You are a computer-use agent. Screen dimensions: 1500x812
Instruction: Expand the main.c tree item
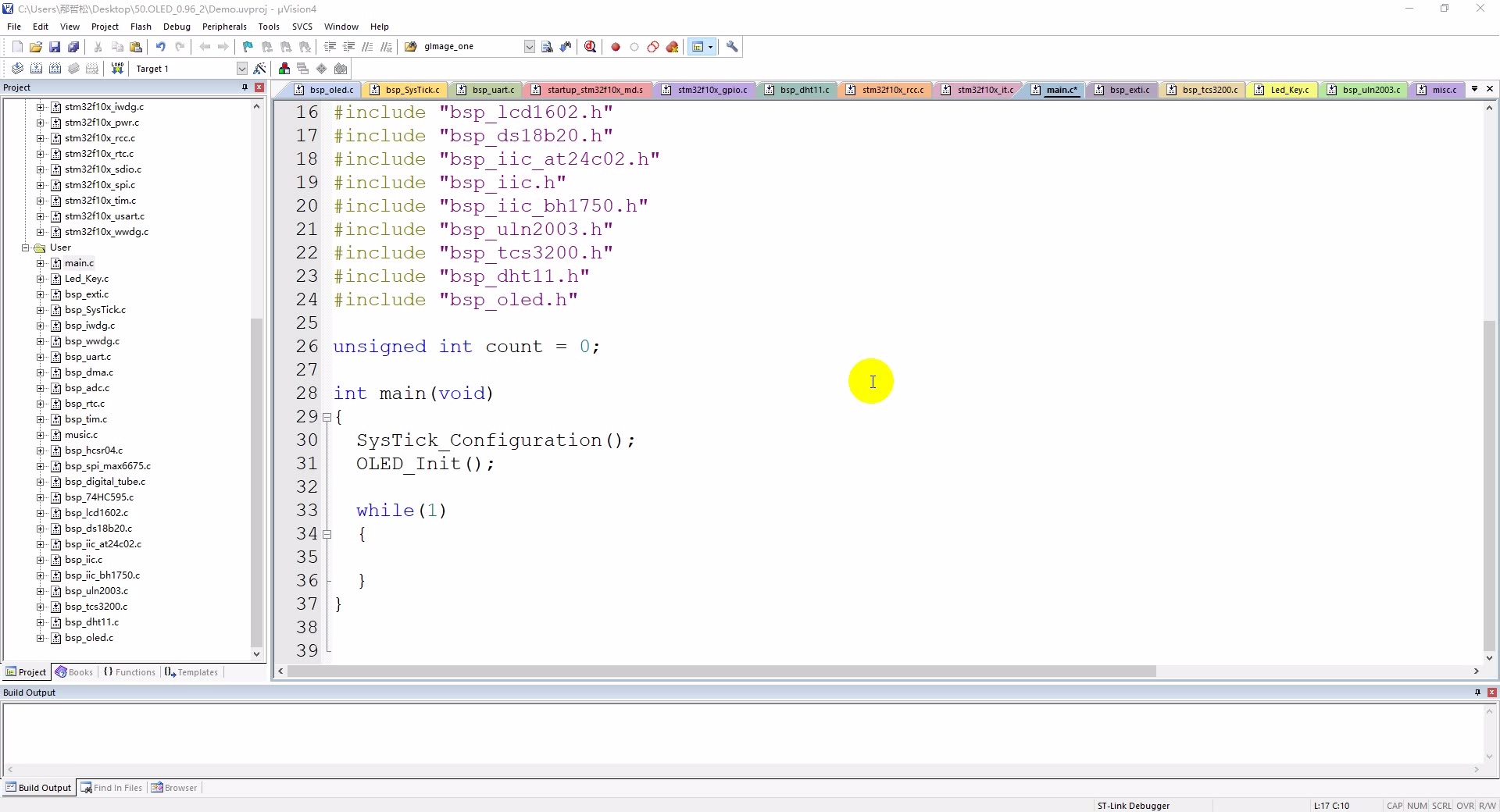[39, 263]
